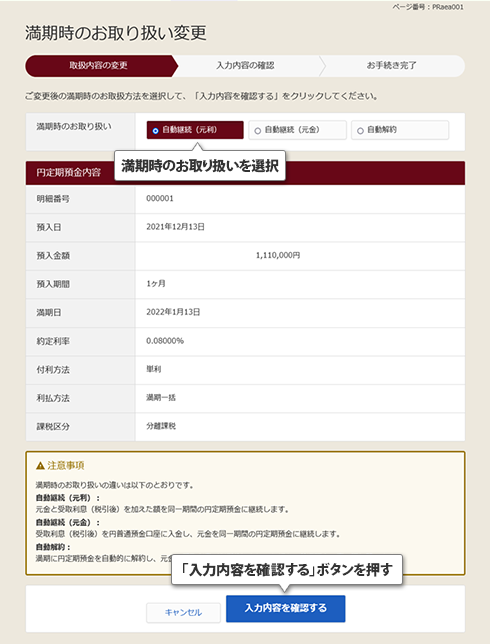Image resolution: width=490 pixels, height=644 pixels.
Task: Click the キャンセル button
Action: coord(183,612)
